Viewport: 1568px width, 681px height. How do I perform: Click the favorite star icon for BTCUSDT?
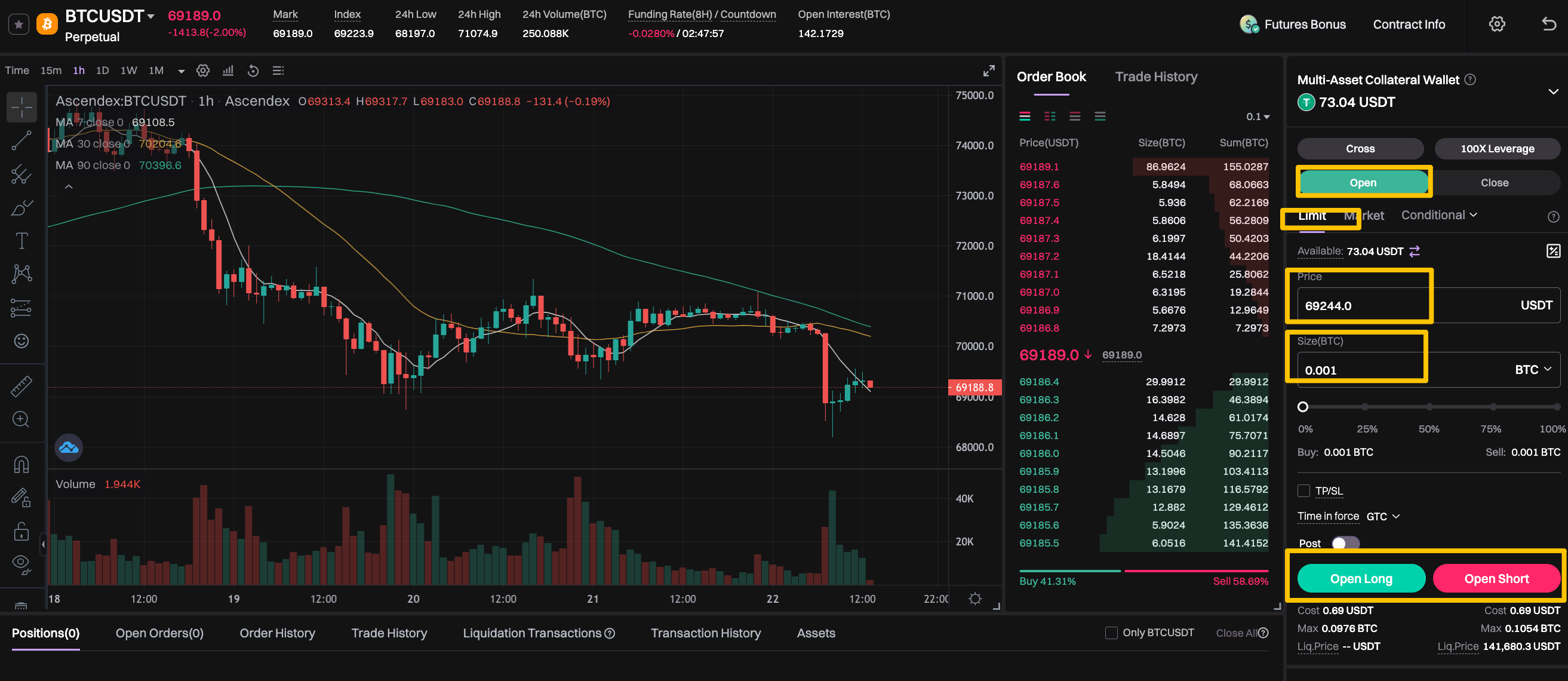[x=19, y=24]
